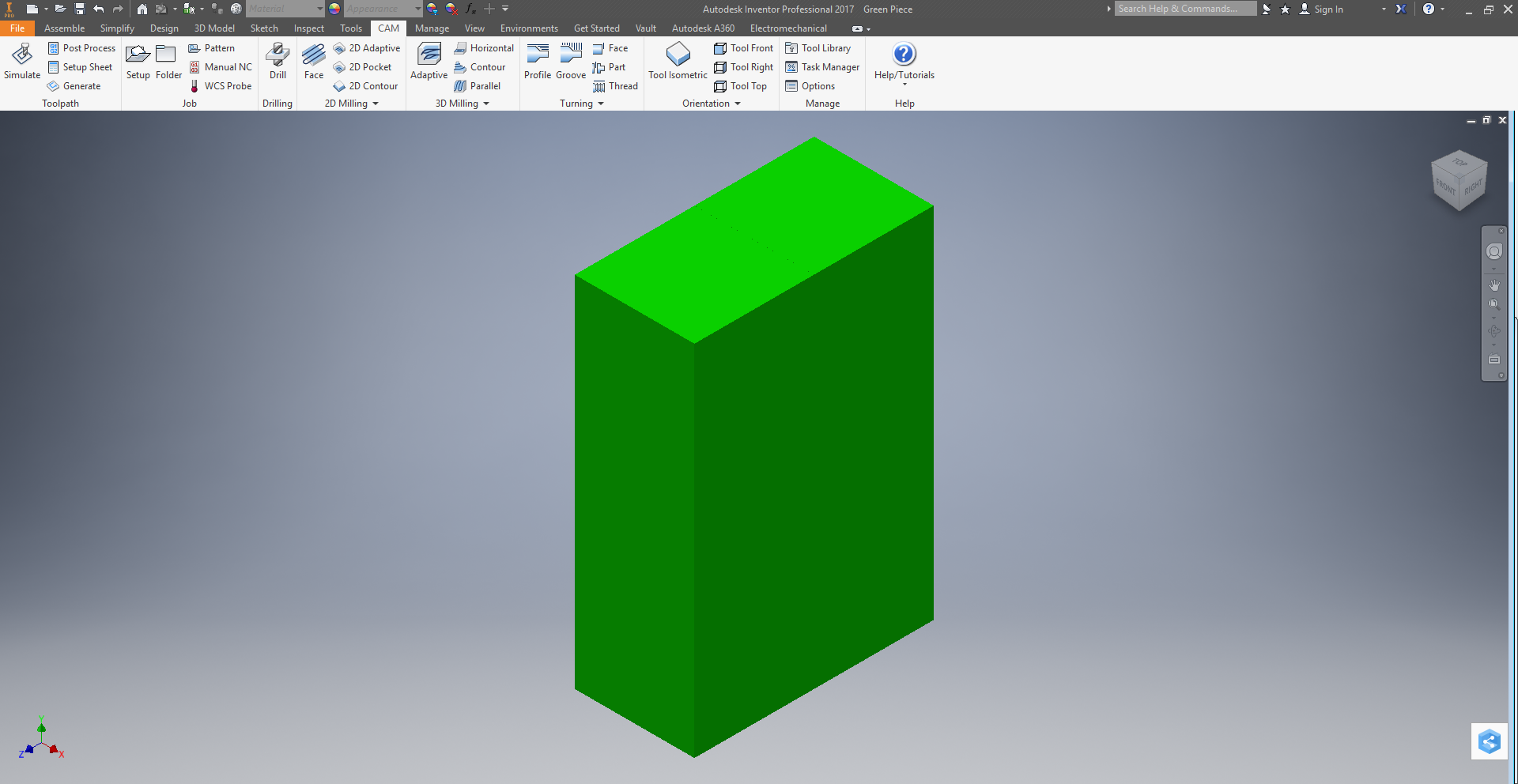Select the Contour 3D milling operation
The height and width of the screenshot is (784, 1518).
click(x=479, y=67)
